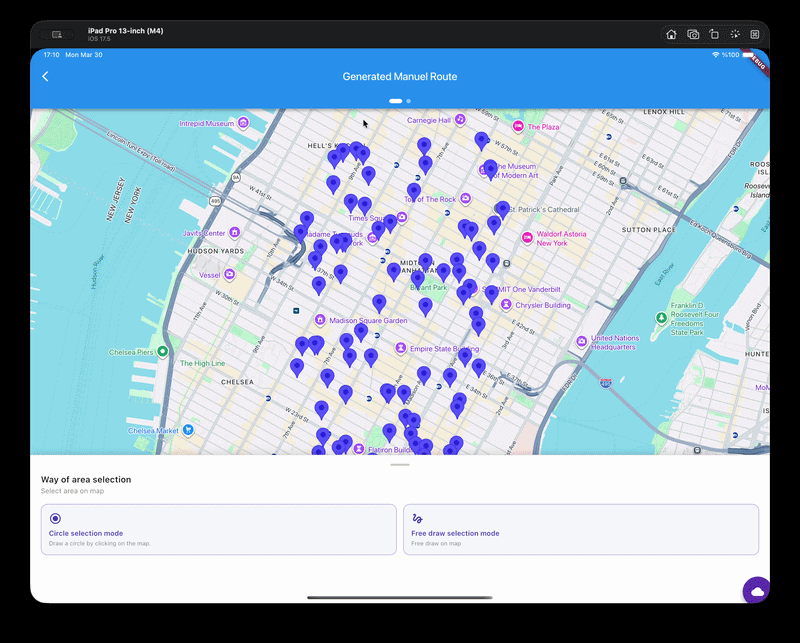Rotate the simulated iPad device
Image resolution: width=800 pixels, height=643 pixels.
(x=714, y=34)
